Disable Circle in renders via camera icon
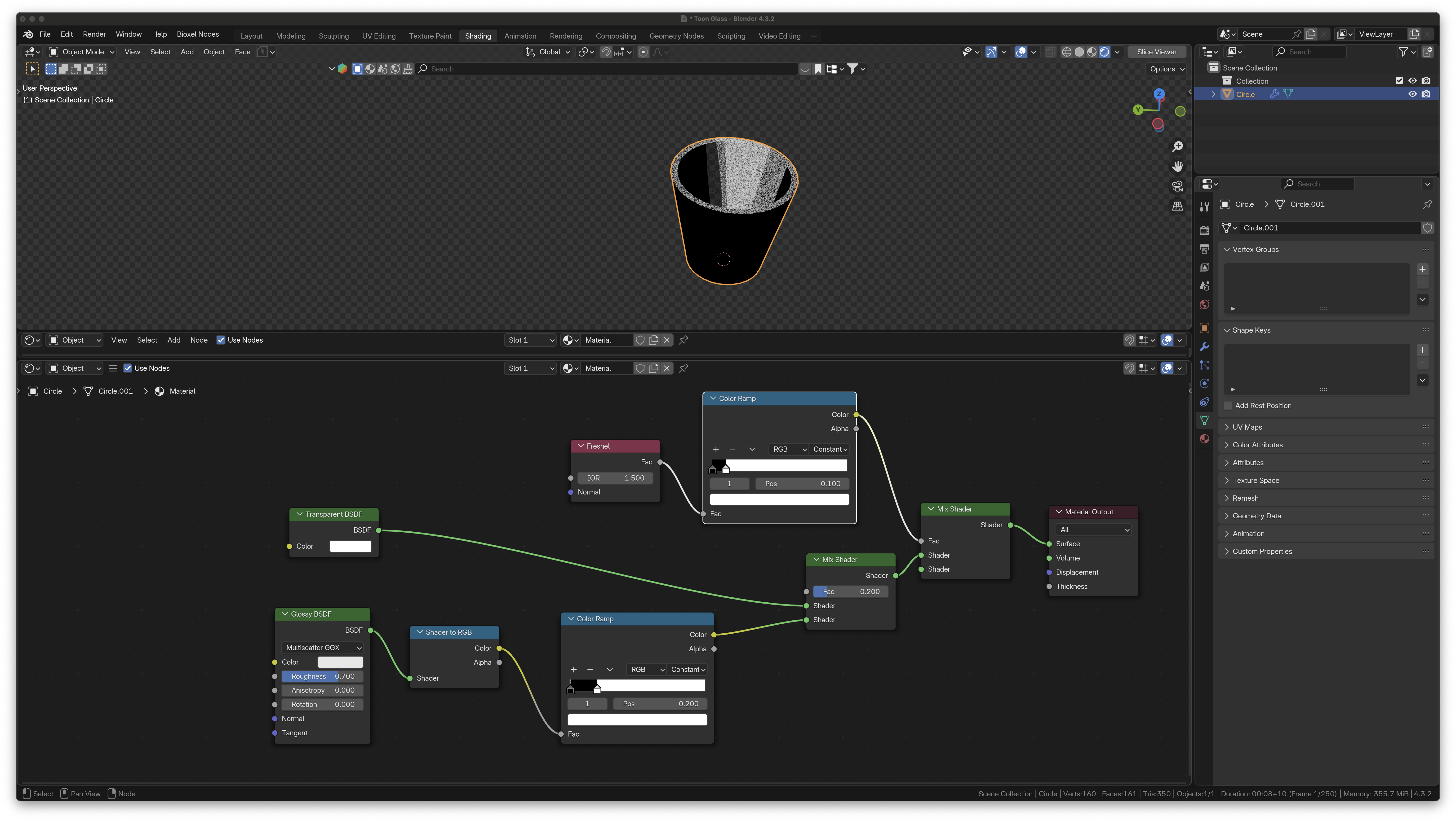This screenshot has height=821, width=1456. 1426,94
